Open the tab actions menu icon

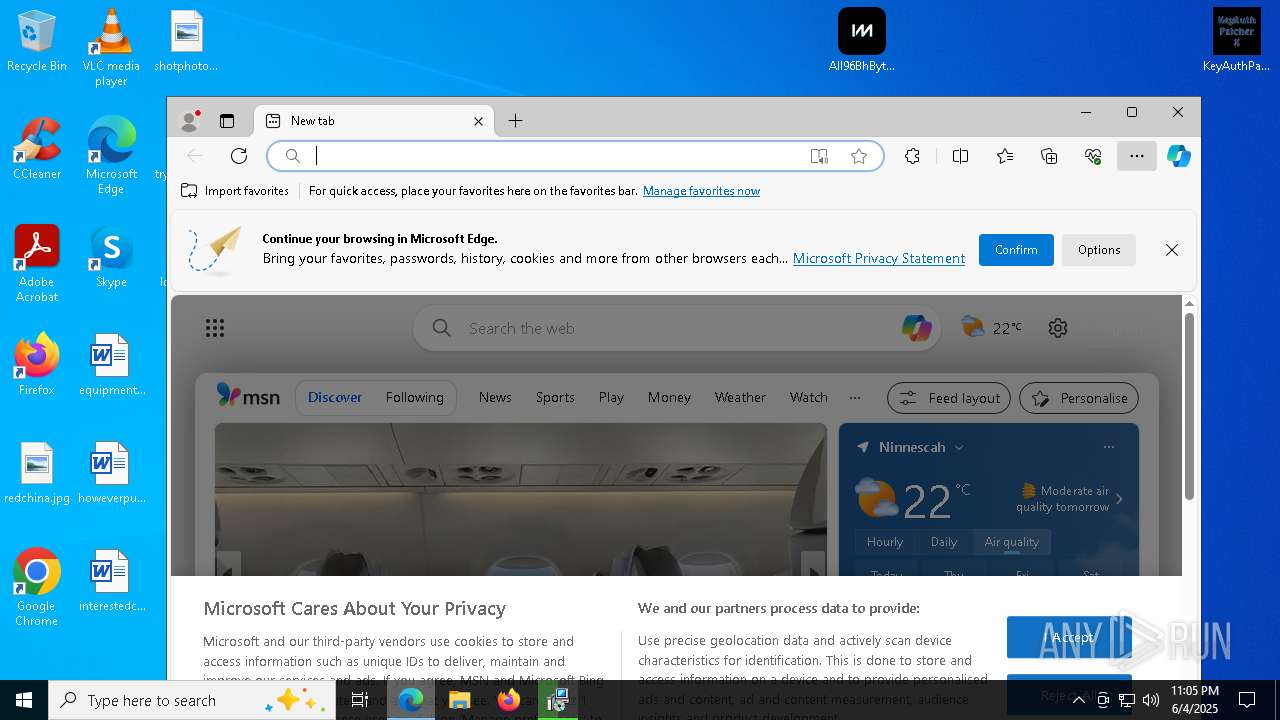click(x=227, y=121)
